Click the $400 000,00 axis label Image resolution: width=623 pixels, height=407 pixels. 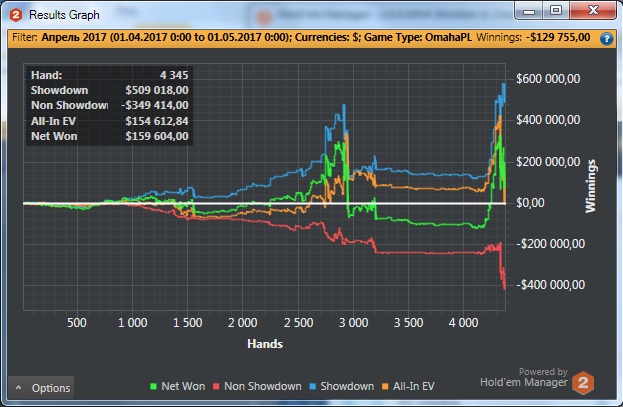coord(548,120)
